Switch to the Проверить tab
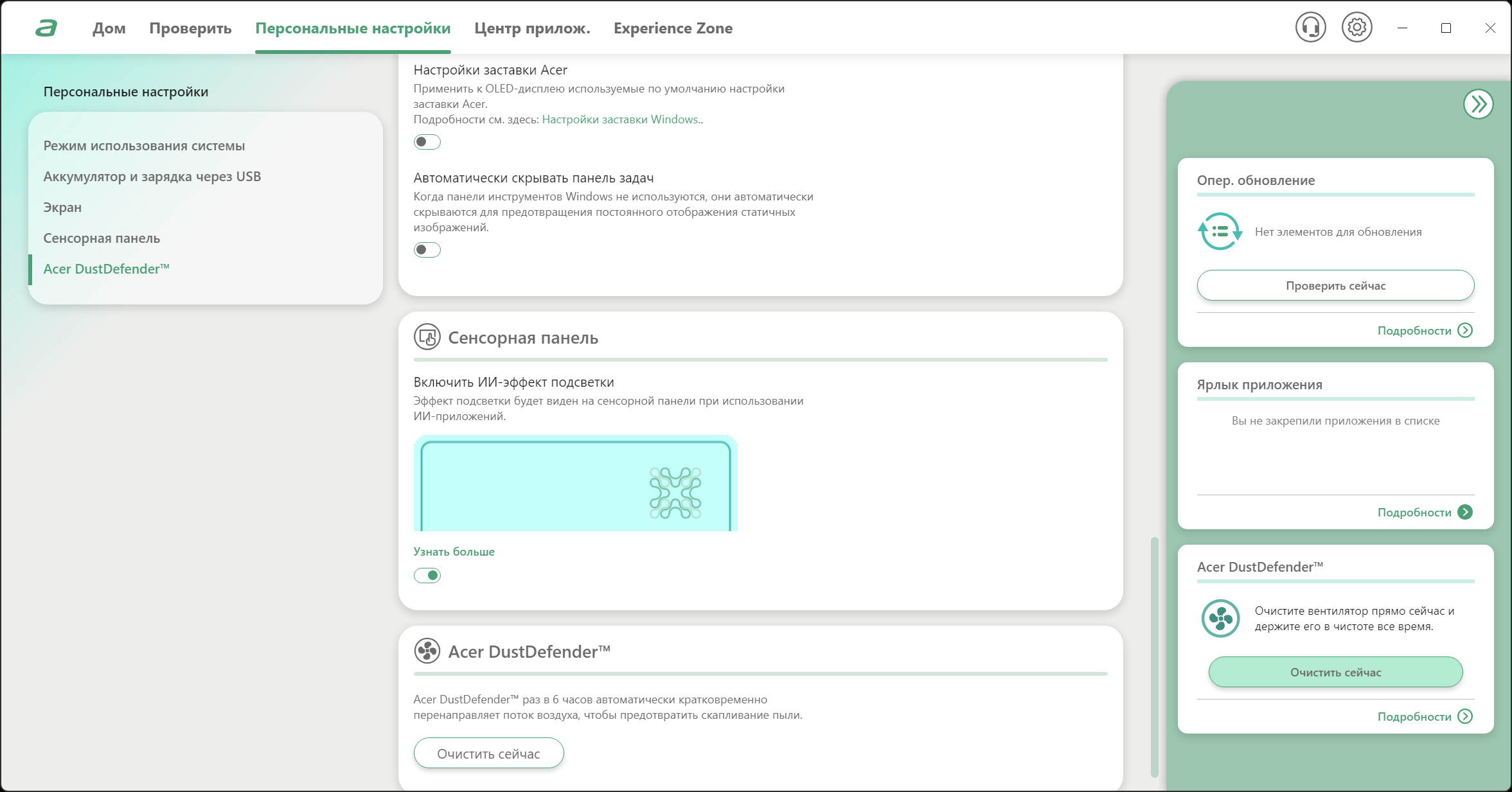 190,28
